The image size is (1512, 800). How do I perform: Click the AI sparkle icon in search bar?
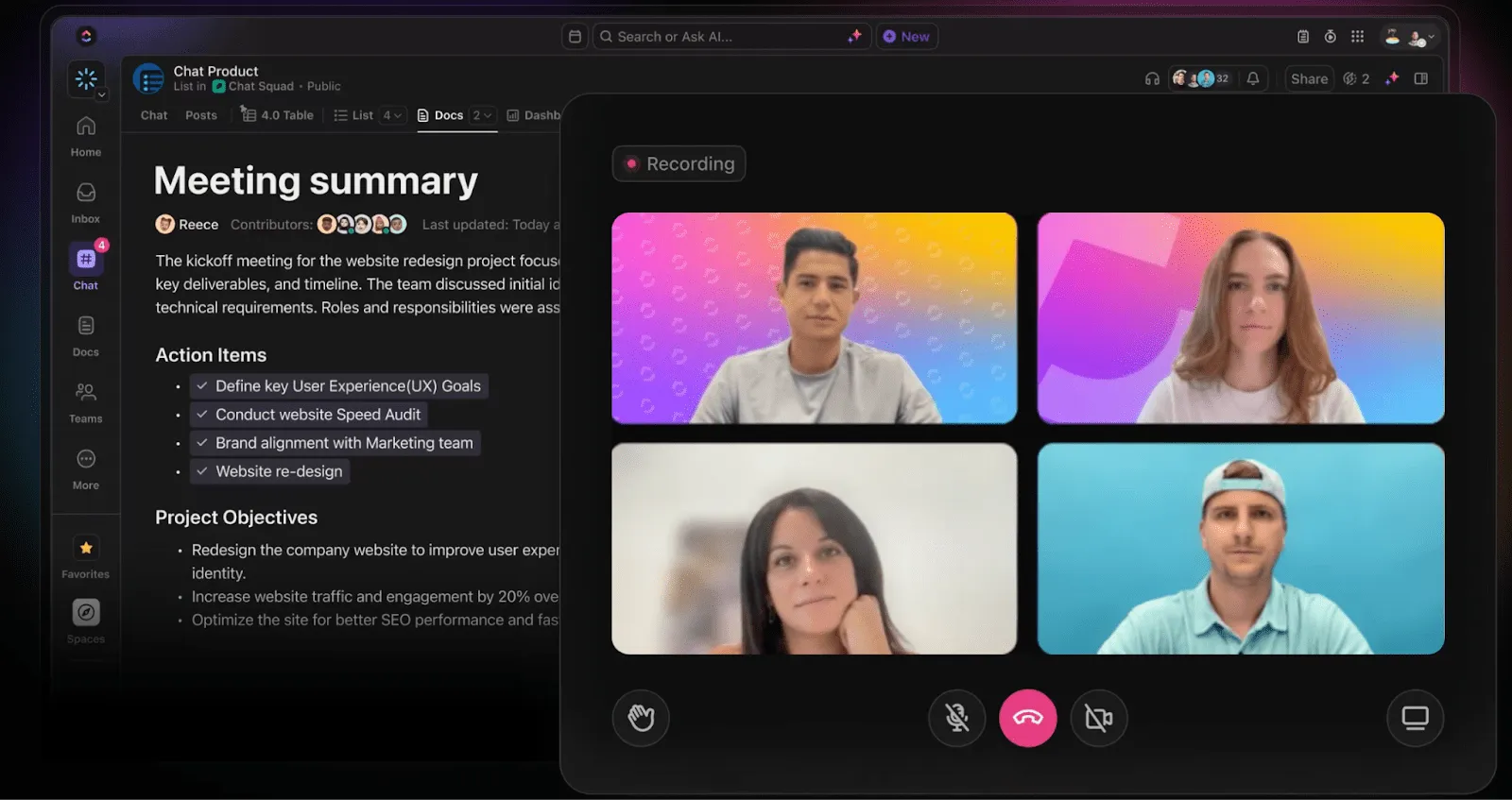pyautogui.click(x=854, y=36)
